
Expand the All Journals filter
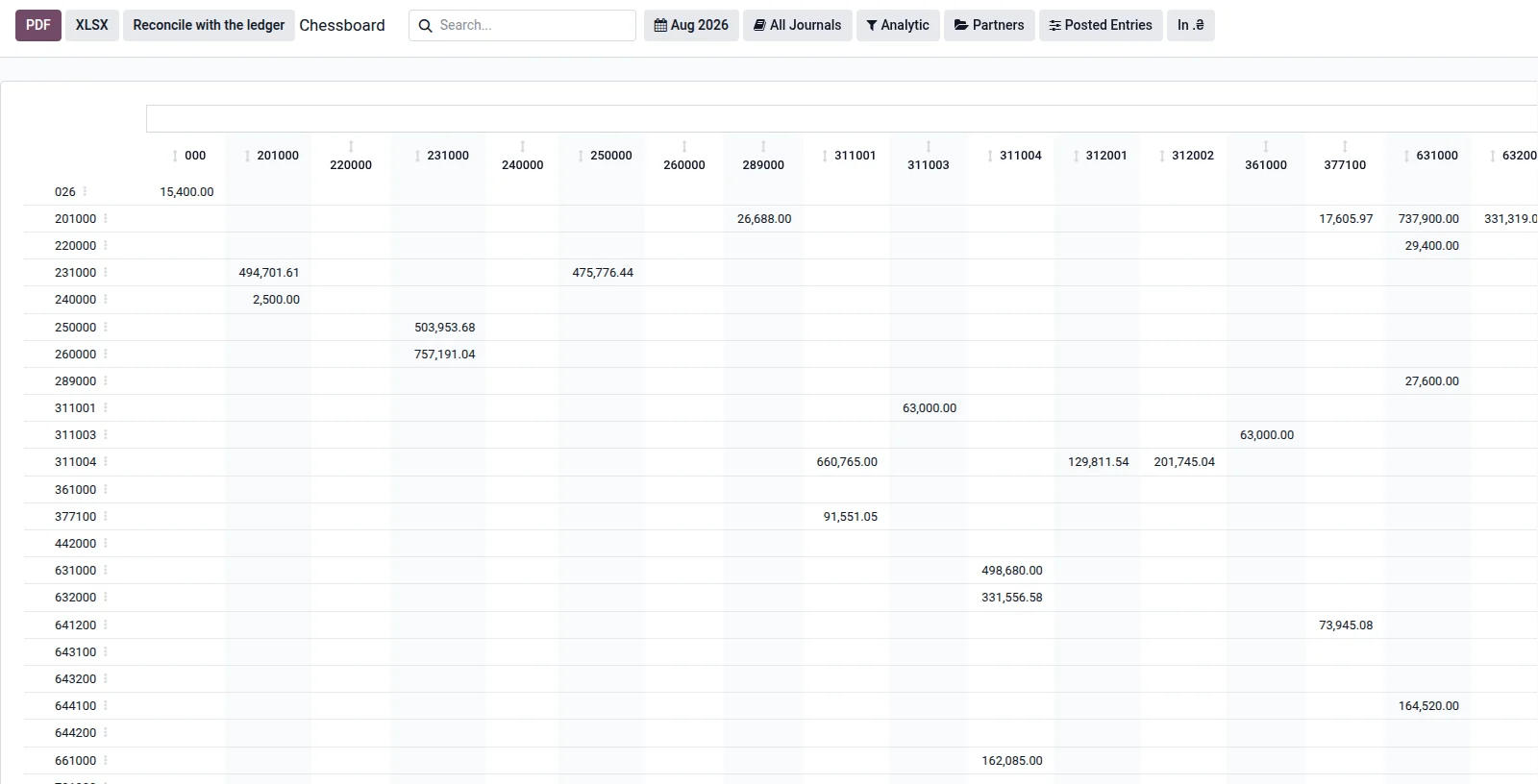tap(797, 25)
